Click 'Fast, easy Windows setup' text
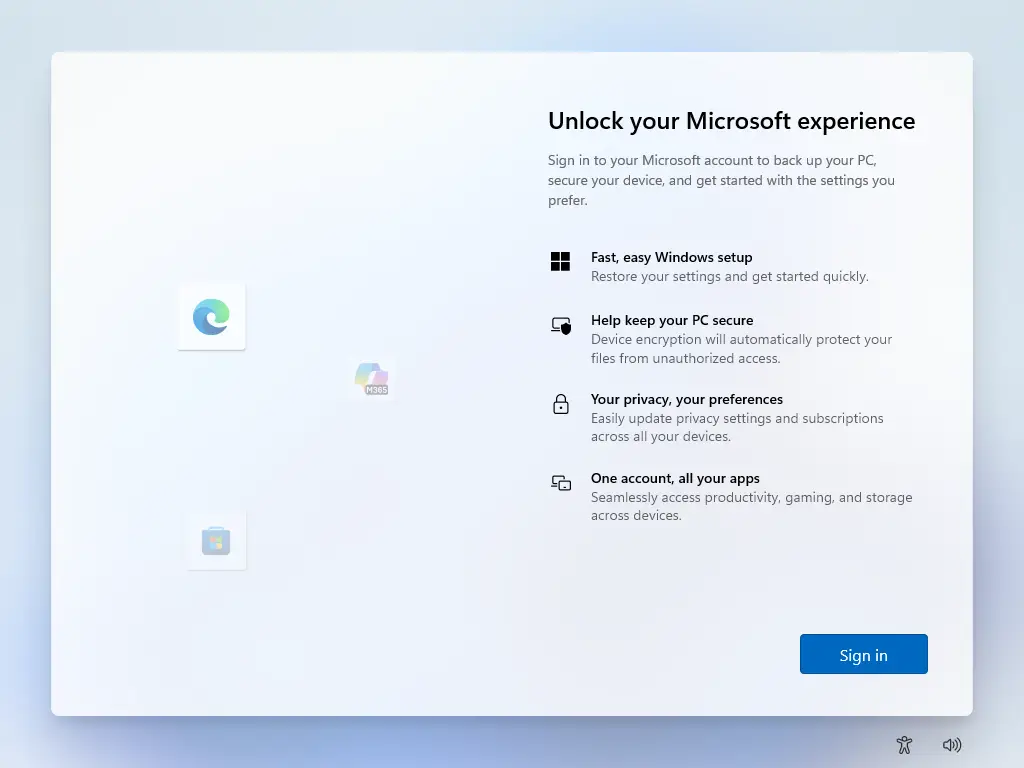The image size is (1024, 768). coord(671,257)
